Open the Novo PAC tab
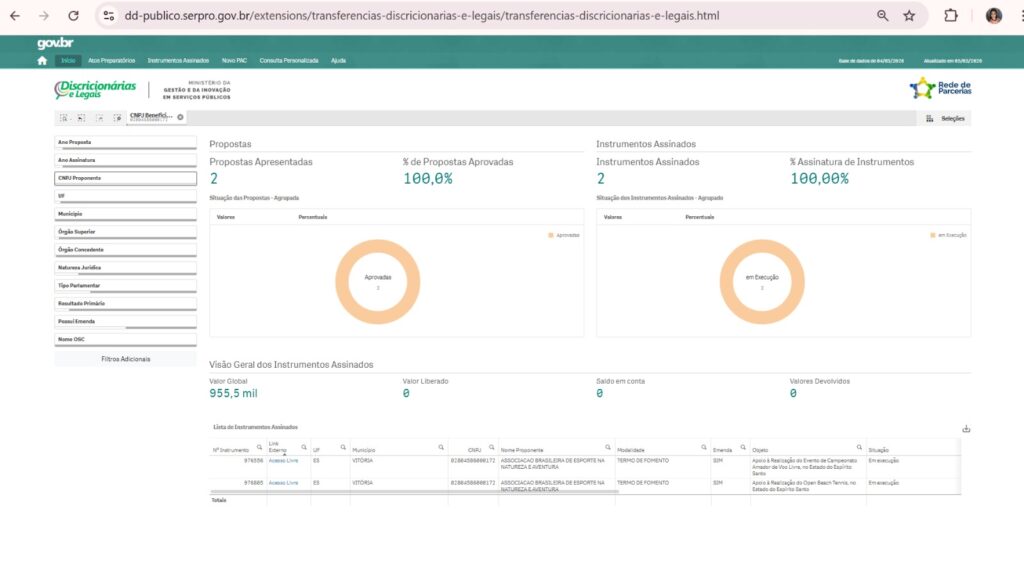The width and height of the screenshot is (1024, 566). point(234,61)
